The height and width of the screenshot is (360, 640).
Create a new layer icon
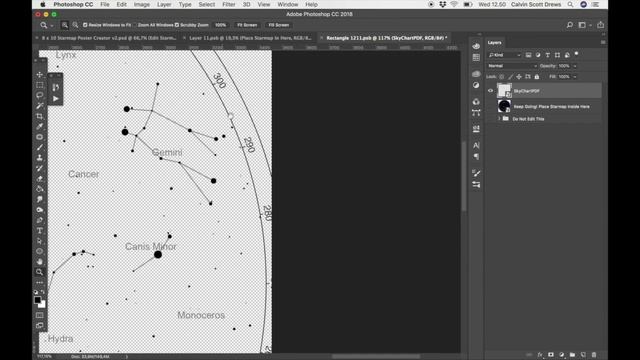583,355
